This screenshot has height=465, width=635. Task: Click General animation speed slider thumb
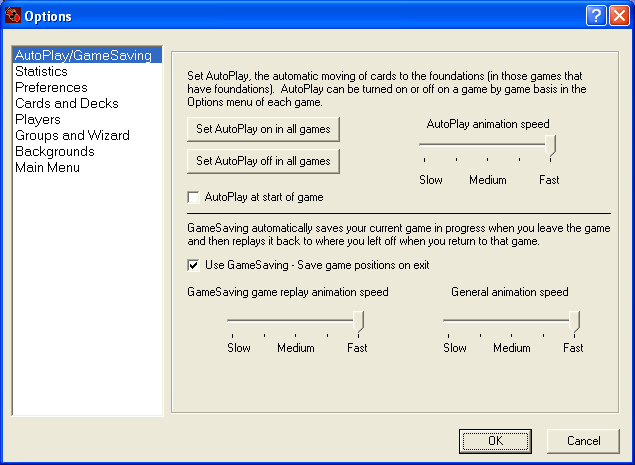coord(574,322)
